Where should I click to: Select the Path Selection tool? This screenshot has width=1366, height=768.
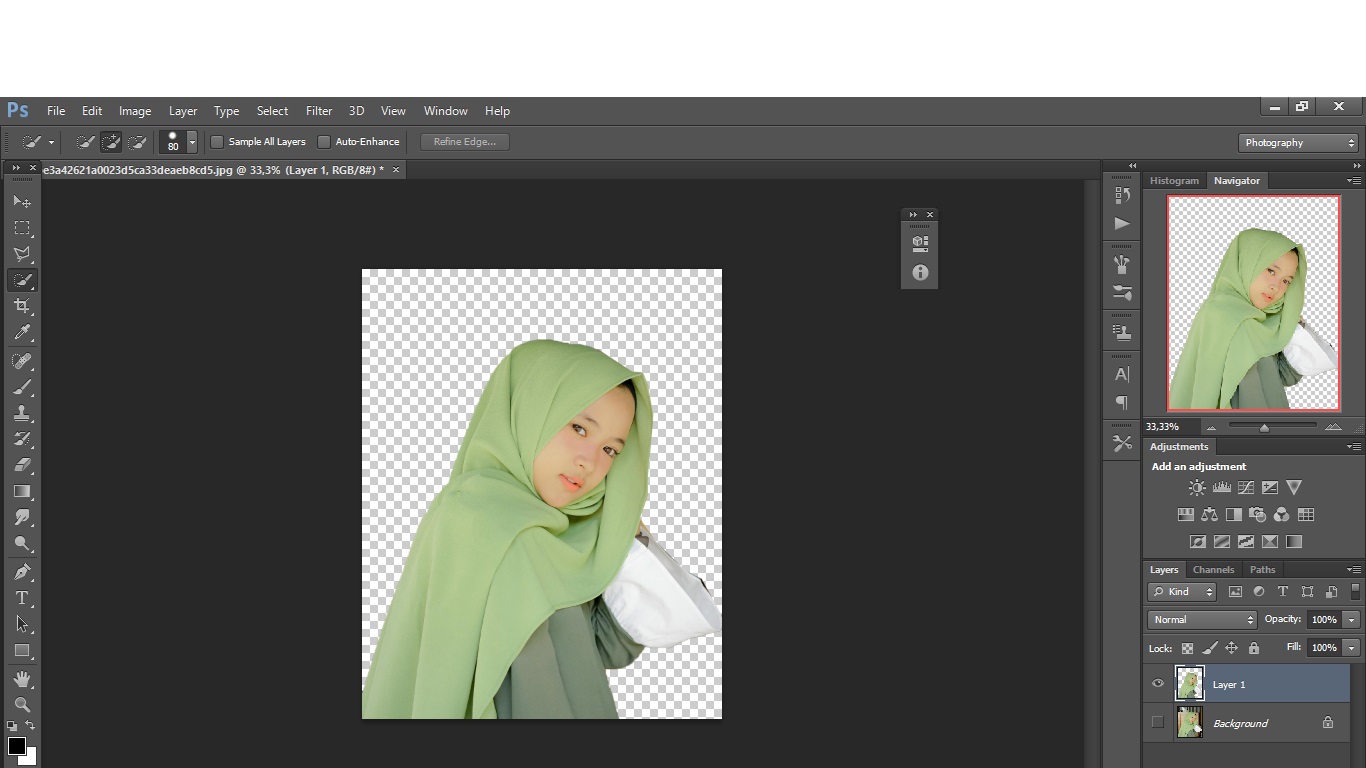click(22, 624)
